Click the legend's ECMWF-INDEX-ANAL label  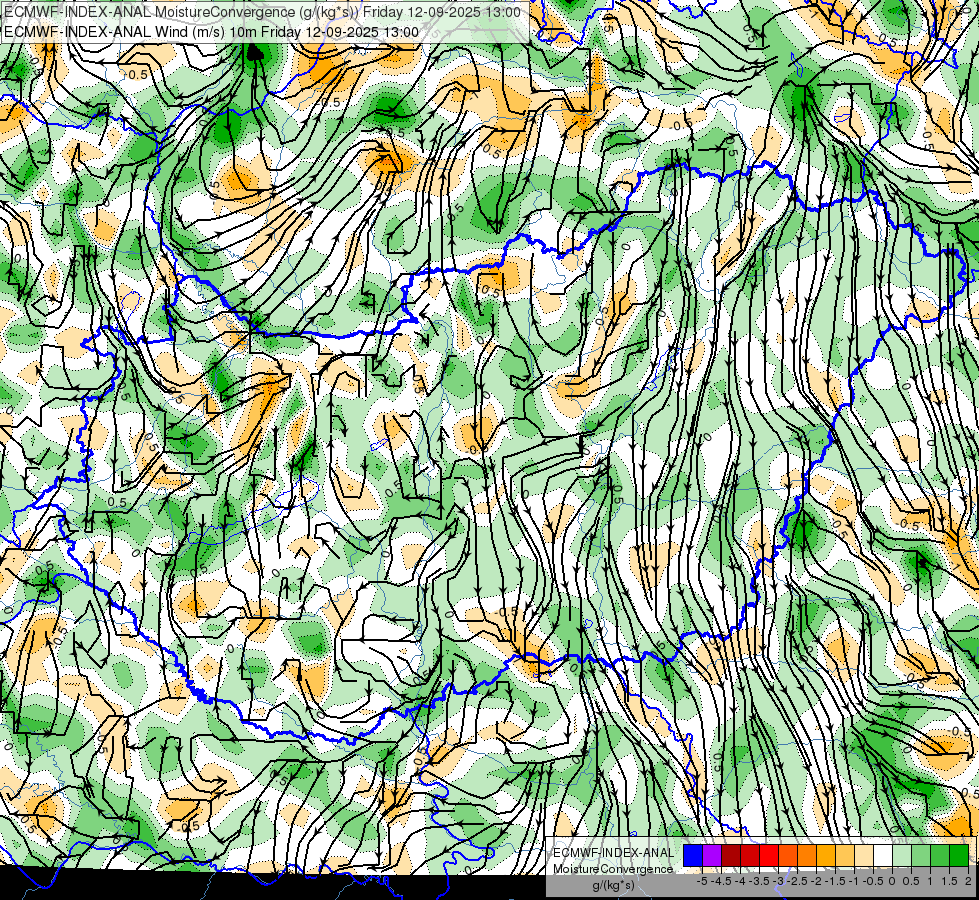[x=614, y=853]
